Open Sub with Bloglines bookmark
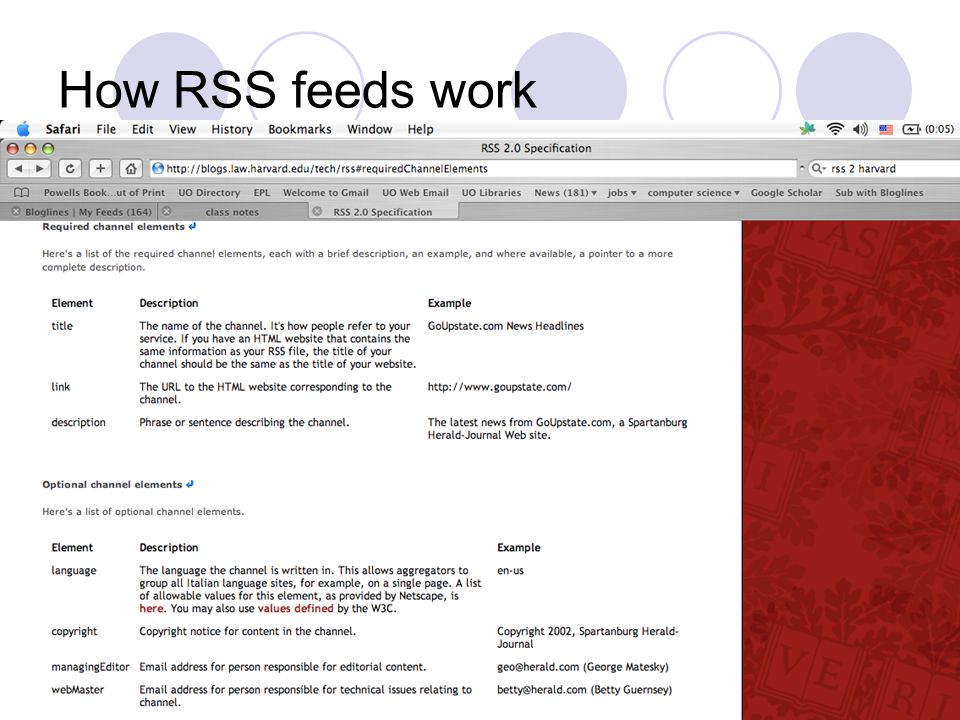The width and height of the screenshot is (960, 720). (x=879, y=193)
